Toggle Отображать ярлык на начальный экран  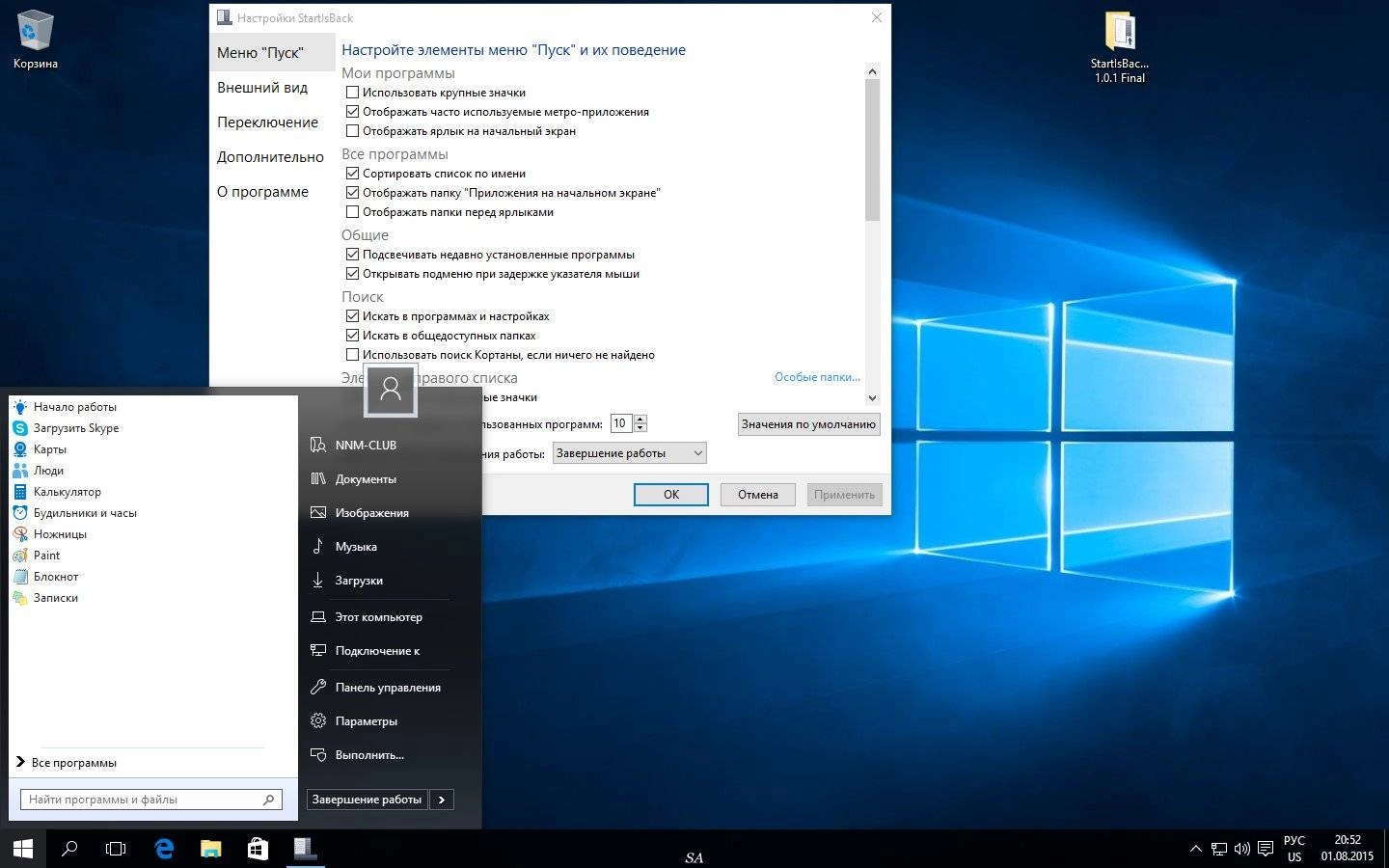pyautogui.click(x=352, y=131)
